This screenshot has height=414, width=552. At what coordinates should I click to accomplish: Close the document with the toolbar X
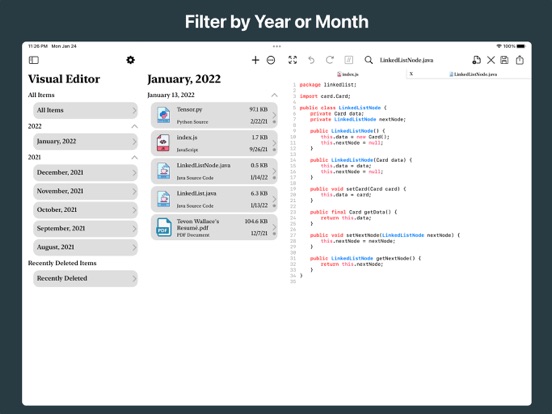491,60
